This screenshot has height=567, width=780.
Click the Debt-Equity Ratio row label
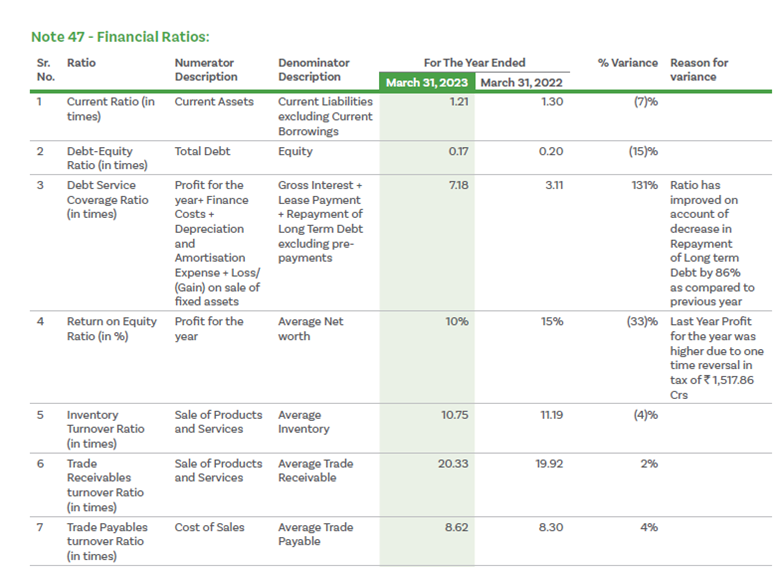pyautogui.click(x=107, y=158)
